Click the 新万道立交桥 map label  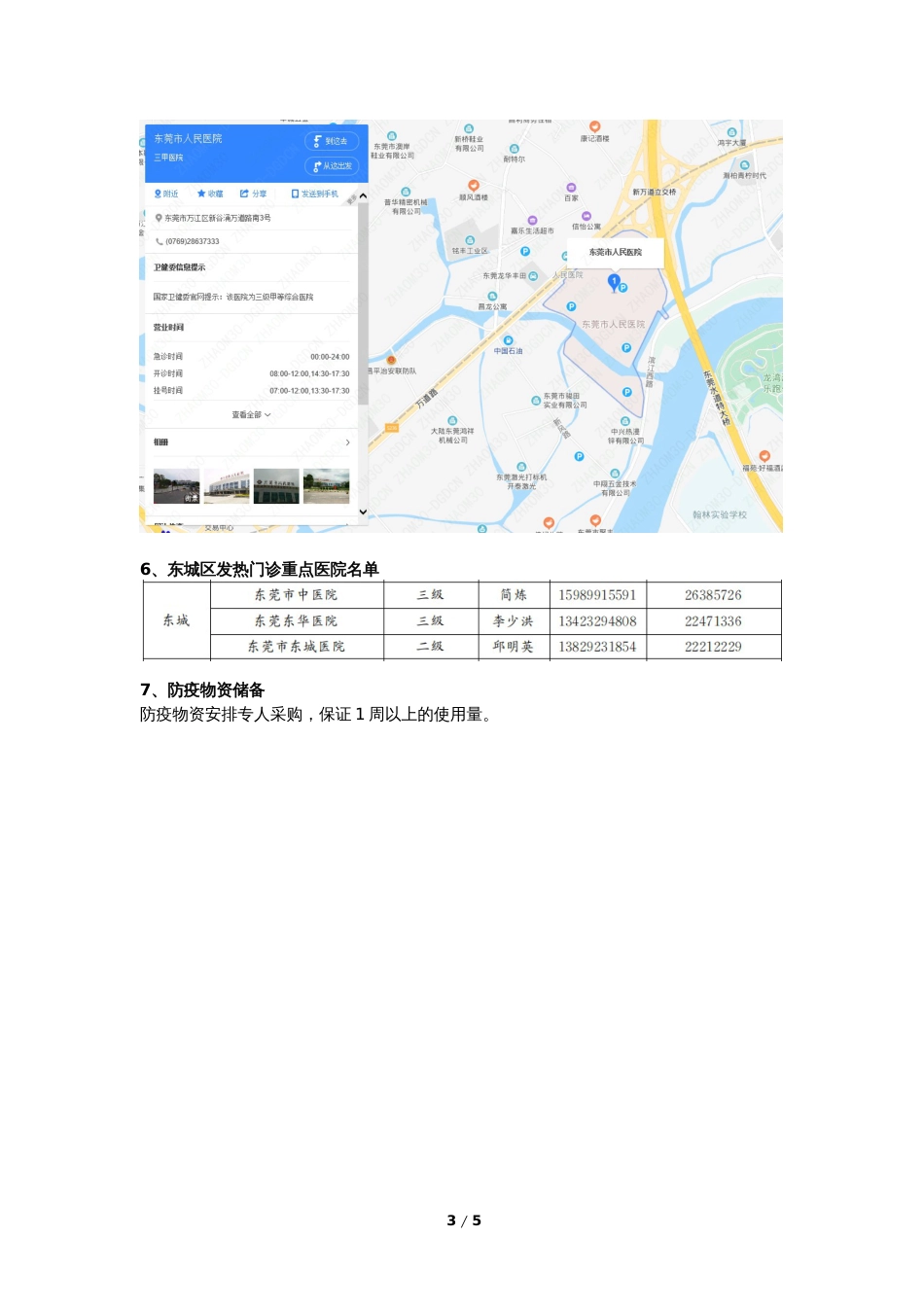pos(654,193)
